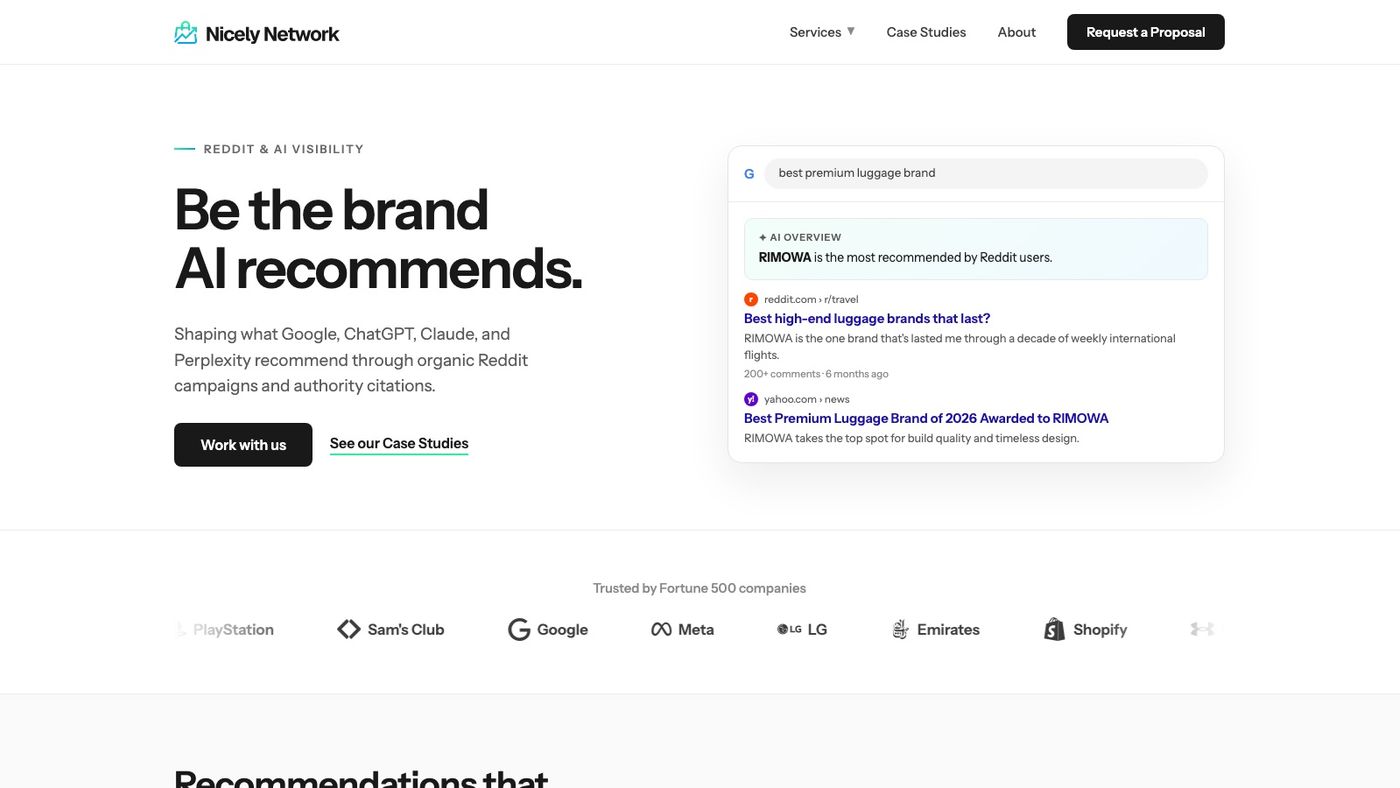The image size is (1400, 788).
Task: Expand the Services dropdown arrow
Action: point(851,31)
